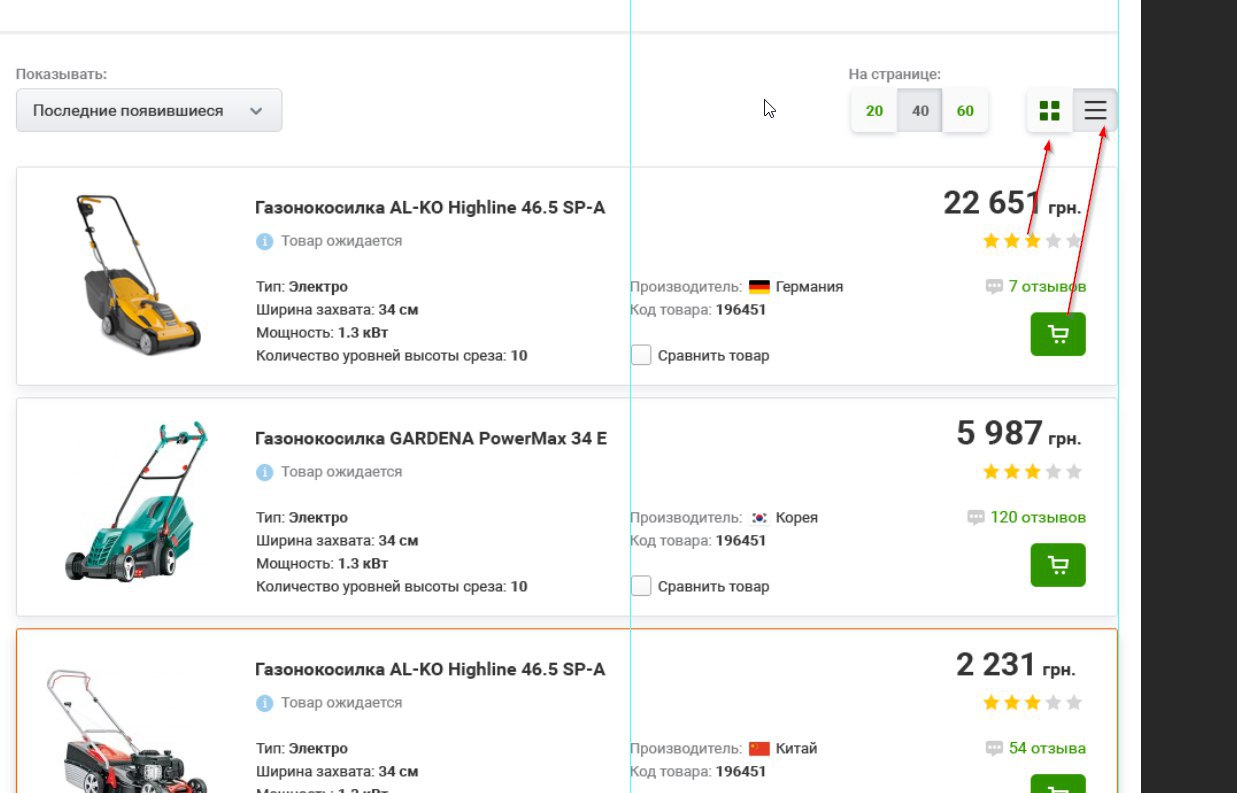
Task: Click the info icon in the 2 231 грн. product row
Action: coord(264,703)
